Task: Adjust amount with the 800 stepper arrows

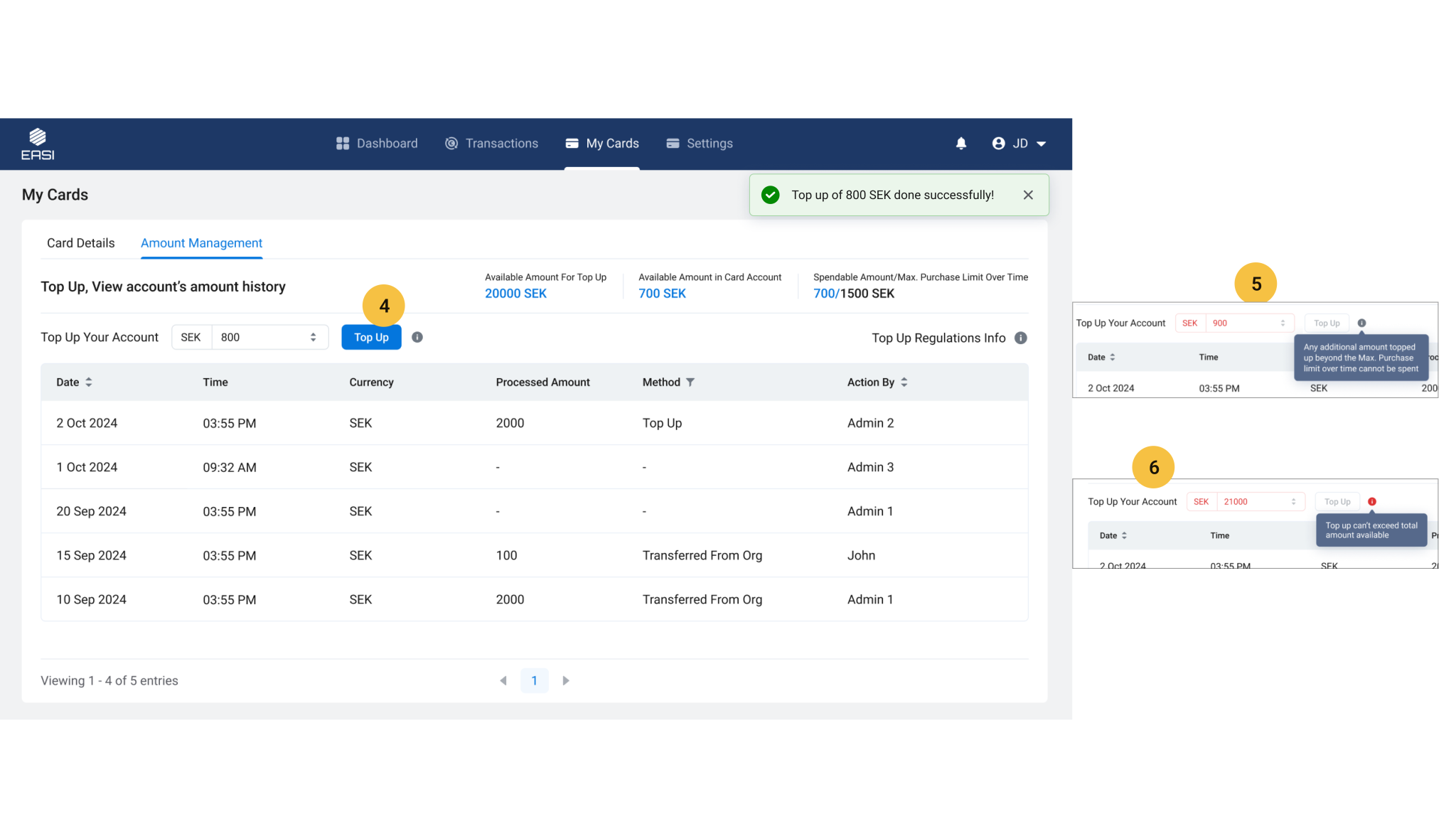Action: [314, 338]
